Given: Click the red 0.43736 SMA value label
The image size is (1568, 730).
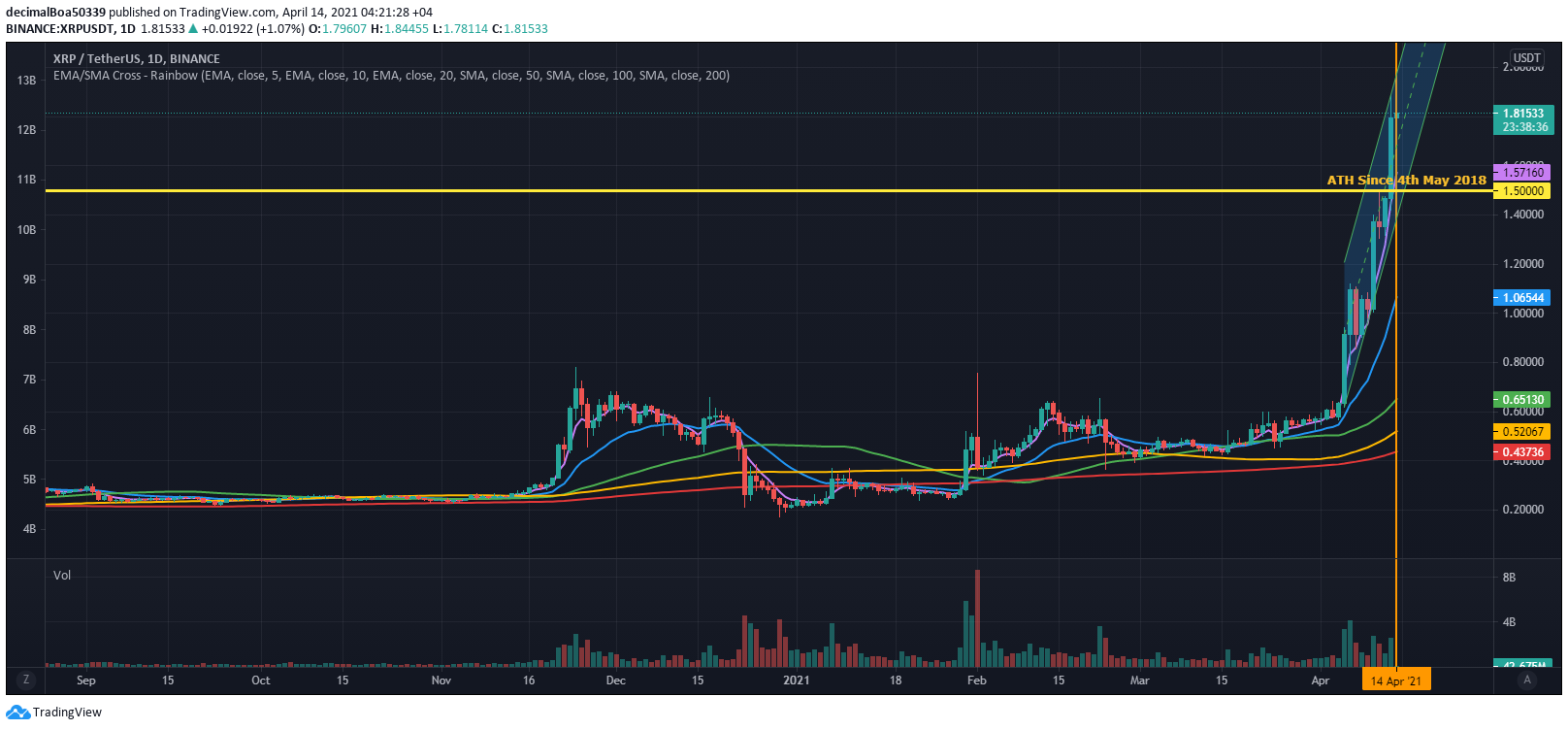Looking at the screenshot, I should coord(1522,452).
